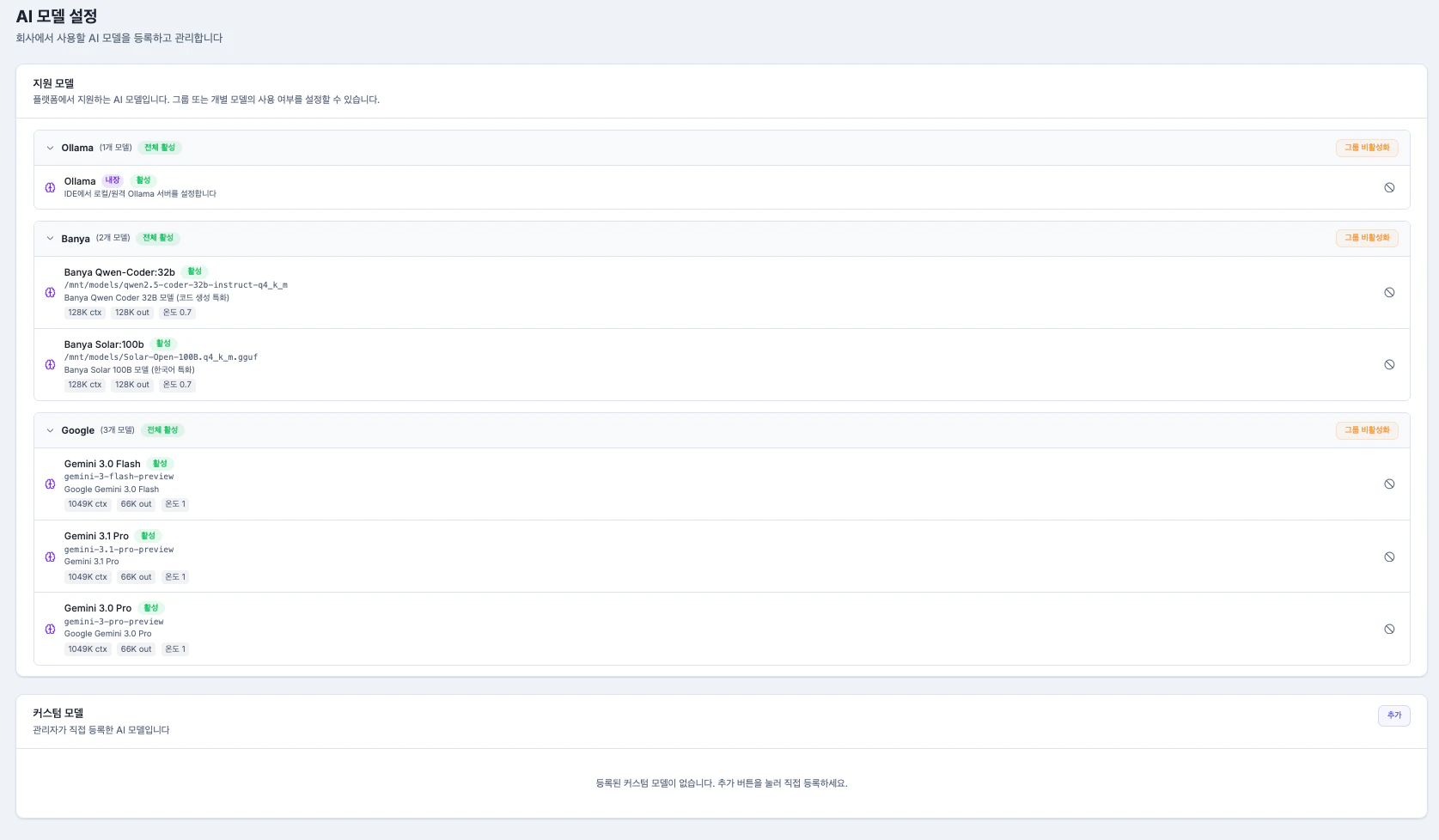This screenshot has width=1439, height=840.
Task: Disable the Gemini 3.0 Pro model
Action: click(1389, 629)
